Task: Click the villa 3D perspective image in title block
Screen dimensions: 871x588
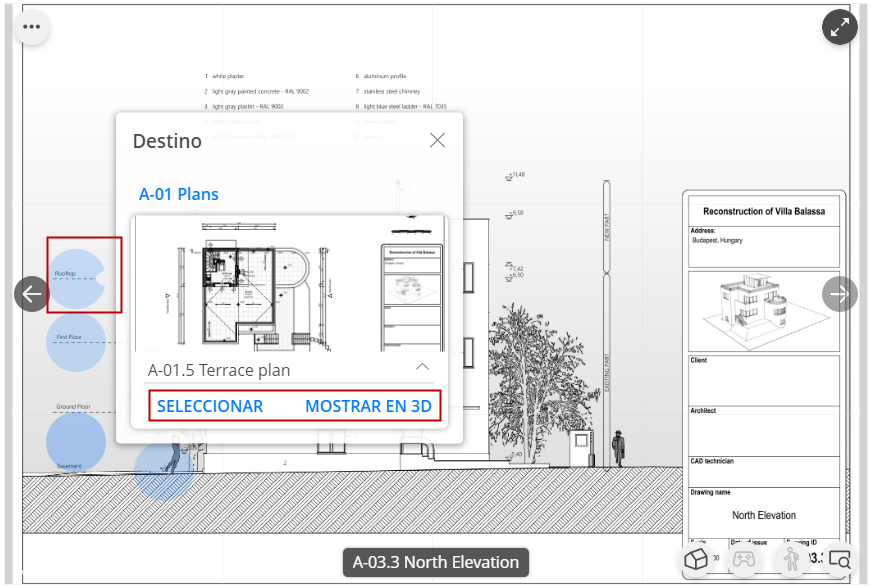Action: point(764,311)
